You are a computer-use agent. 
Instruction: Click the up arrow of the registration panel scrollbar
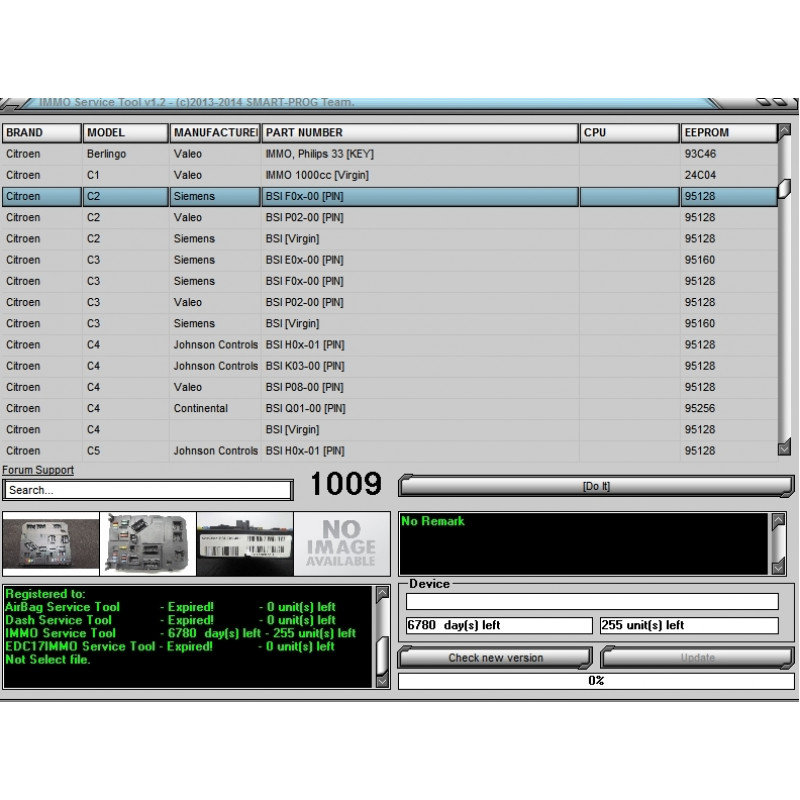(383, 591)
